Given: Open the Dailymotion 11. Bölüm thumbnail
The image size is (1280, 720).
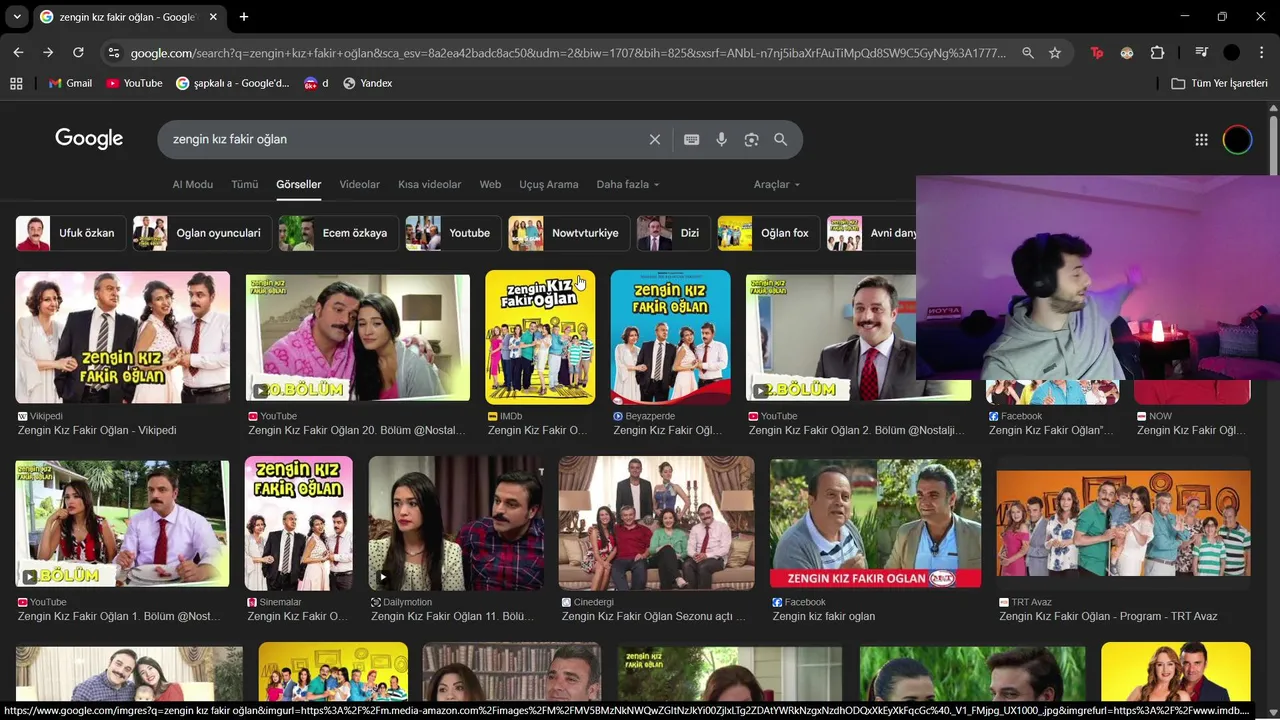Looking at the screenshot, I should point(457,523).
